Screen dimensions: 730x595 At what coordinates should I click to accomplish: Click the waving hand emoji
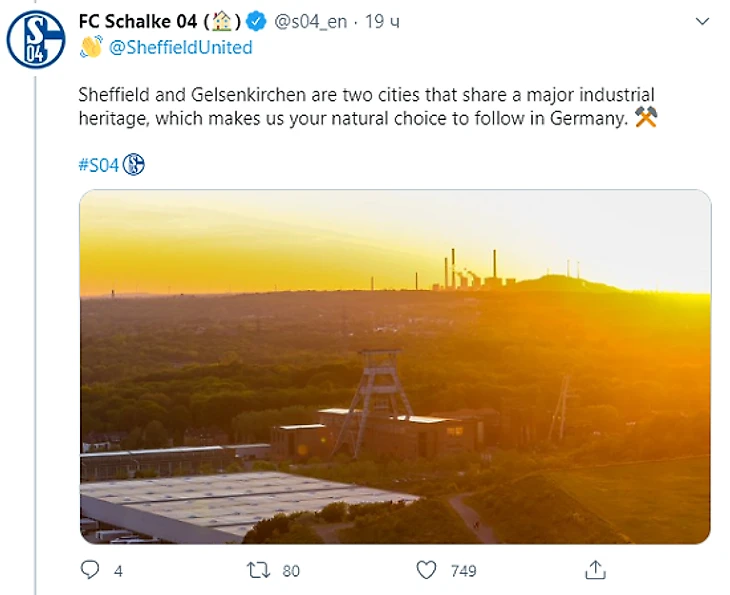click(x=90, y=47)
